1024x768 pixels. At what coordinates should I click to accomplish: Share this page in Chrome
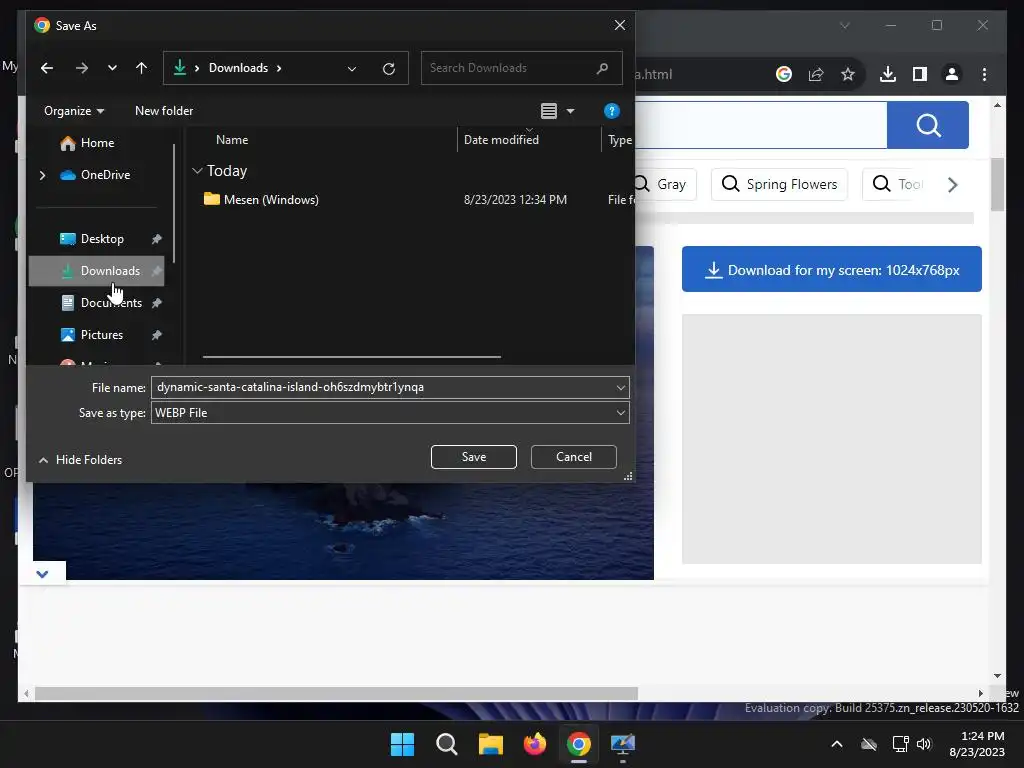pyautogui.click(x=816, y=74)
